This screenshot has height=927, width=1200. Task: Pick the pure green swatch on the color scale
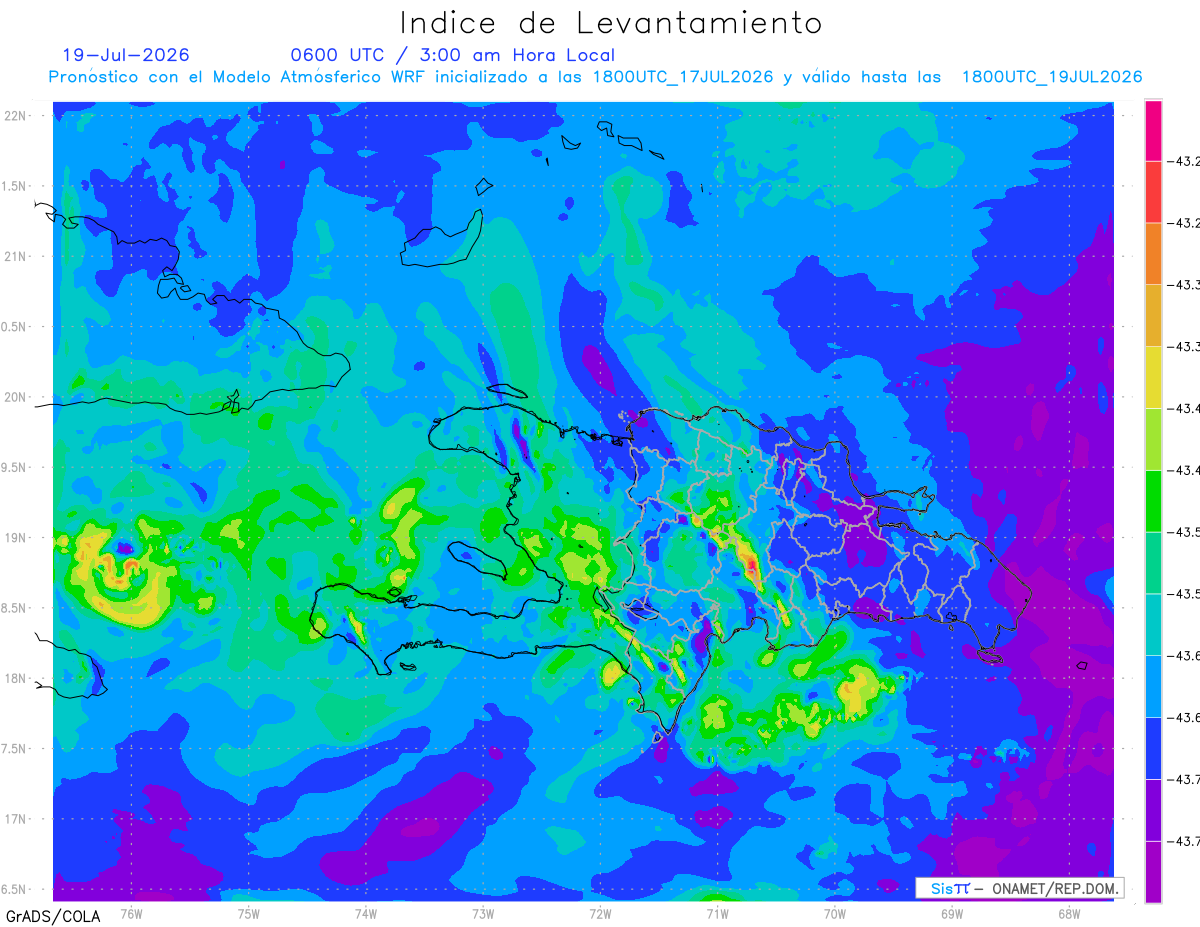pos(1153,500)
